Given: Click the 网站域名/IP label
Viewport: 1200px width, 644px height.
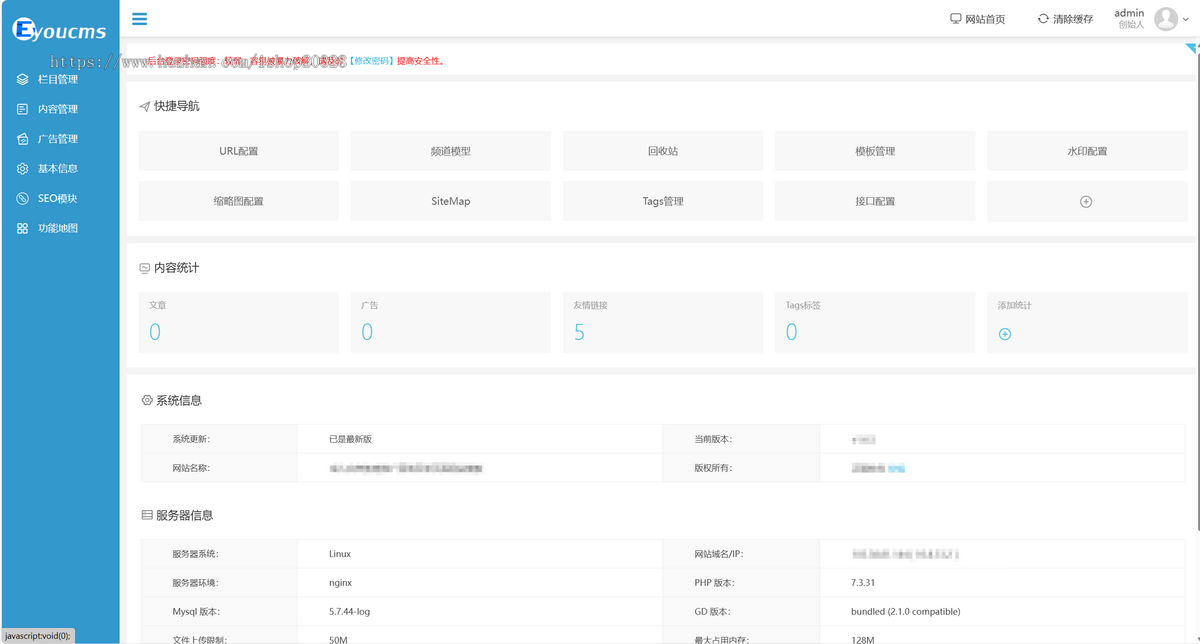Looking at the screenshot, I should tap(720, 553).
